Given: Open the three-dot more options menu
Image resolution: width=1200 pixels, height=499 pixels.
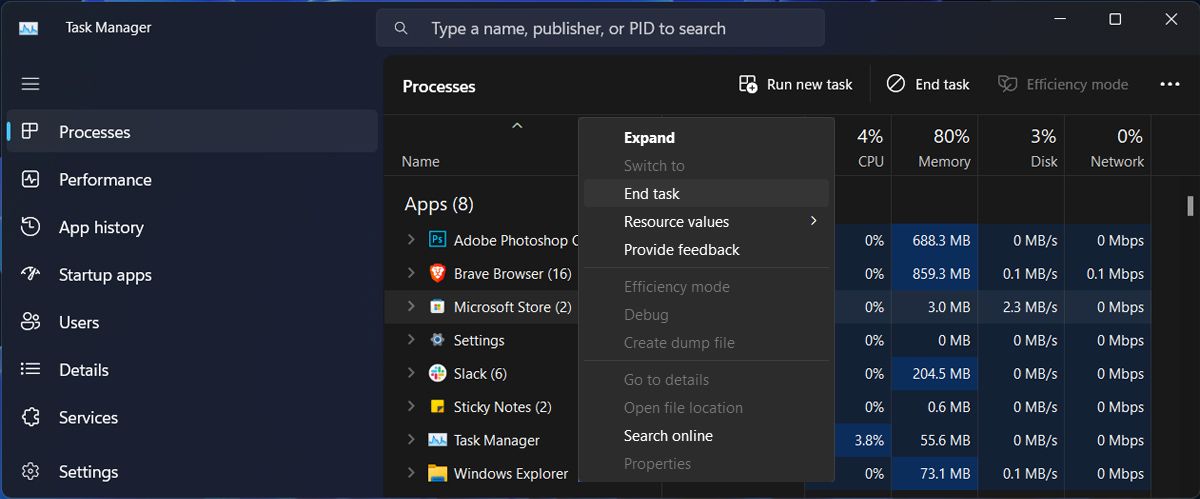Looking at the screenshot, I should (x=1170, y=85).
